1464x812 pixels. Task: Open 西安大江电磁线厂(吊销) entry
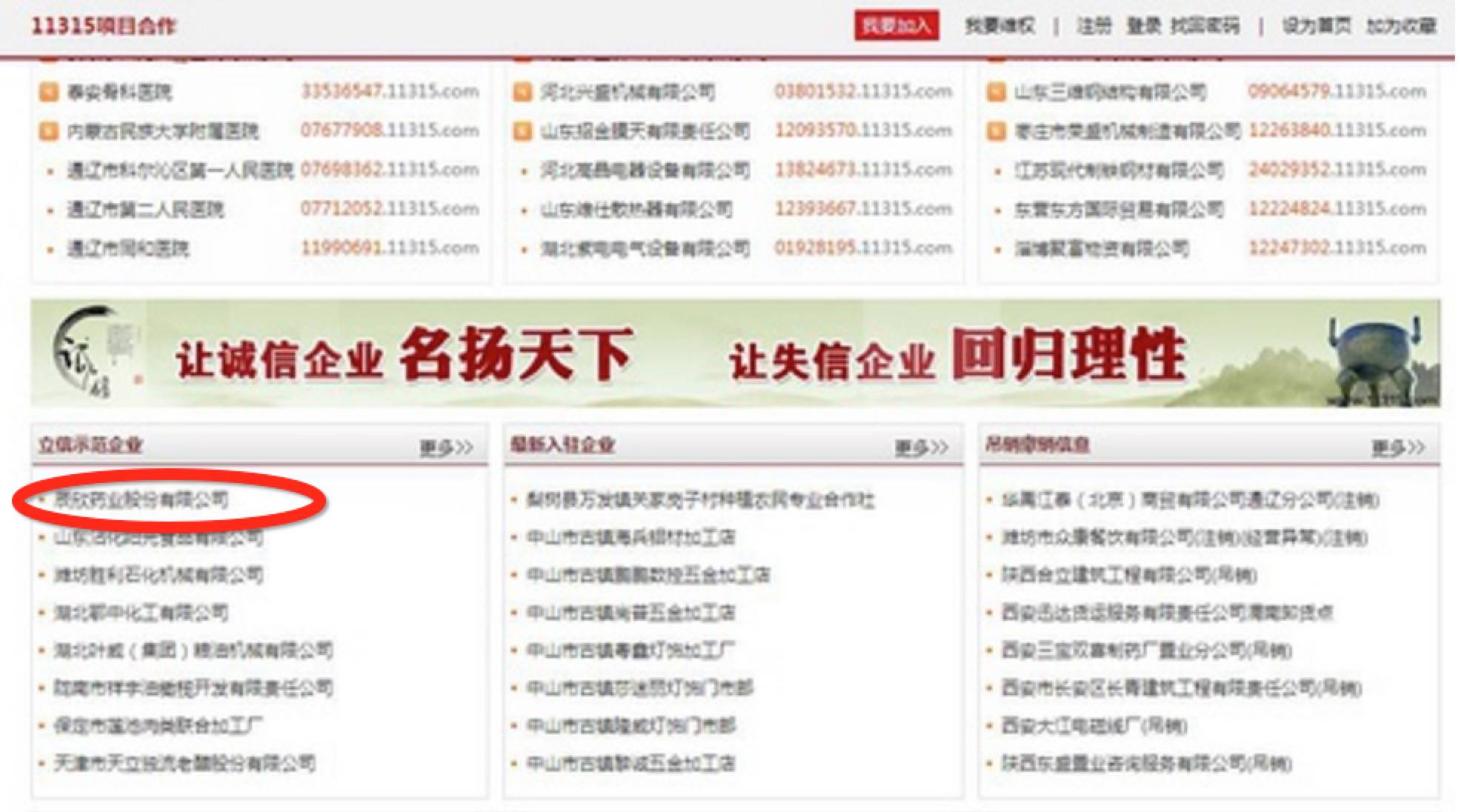click(1094, 725)
